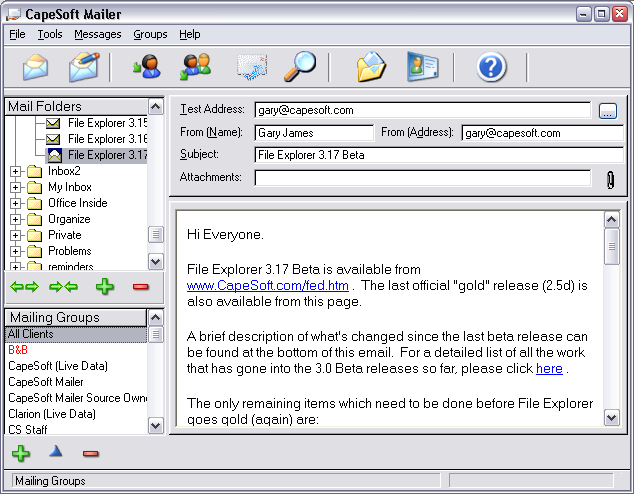
Task: Click envelope icon beside File Explorer 3.15
Action: (53, 123)
